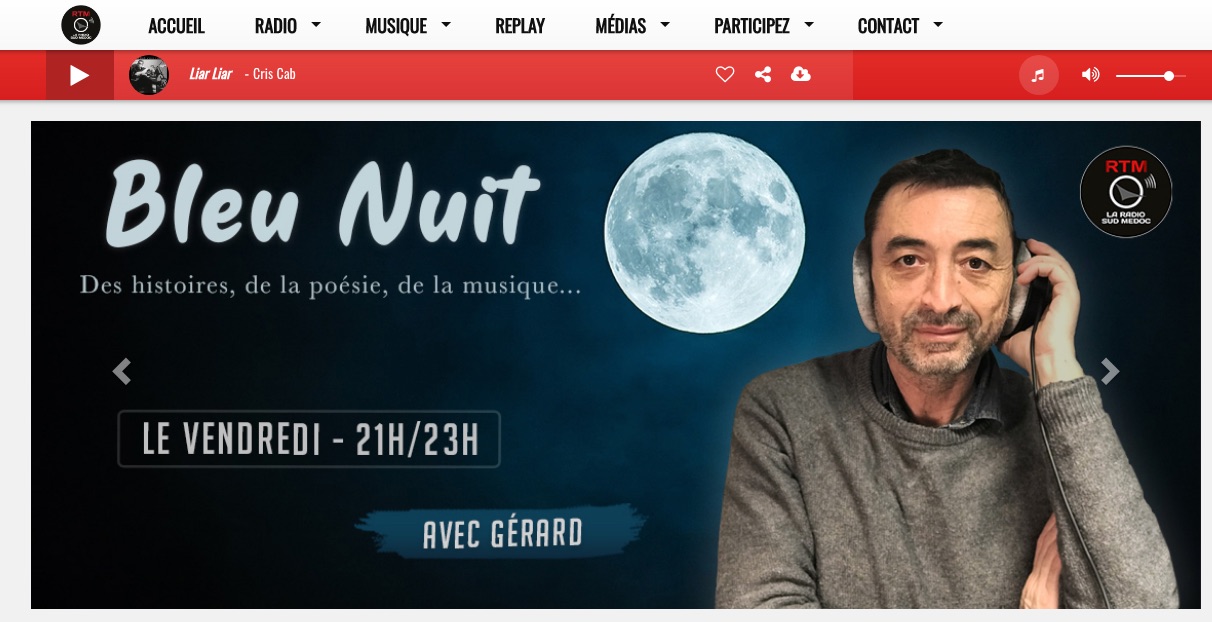This screenshot has width=1212, height=622.
Task: Expand the MÉDIAS dropdown arrow
Action: click(x=665, y=25)
